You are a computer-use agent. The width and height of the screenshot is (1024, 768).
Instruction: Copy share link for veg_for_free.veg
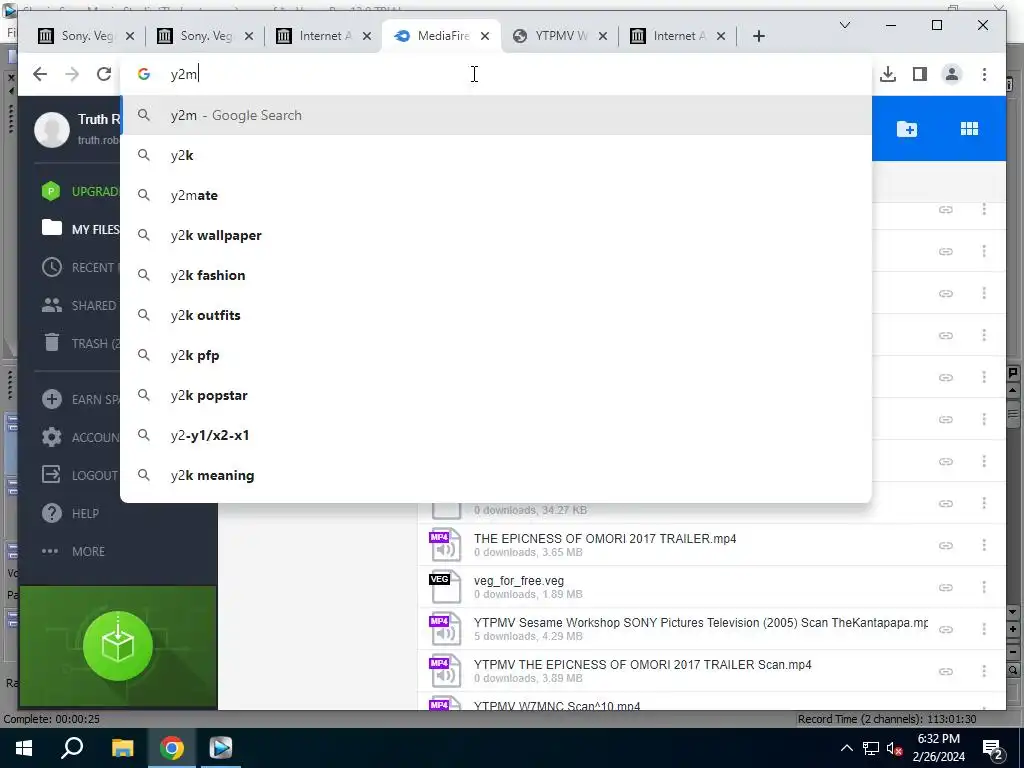pos(945,587)
